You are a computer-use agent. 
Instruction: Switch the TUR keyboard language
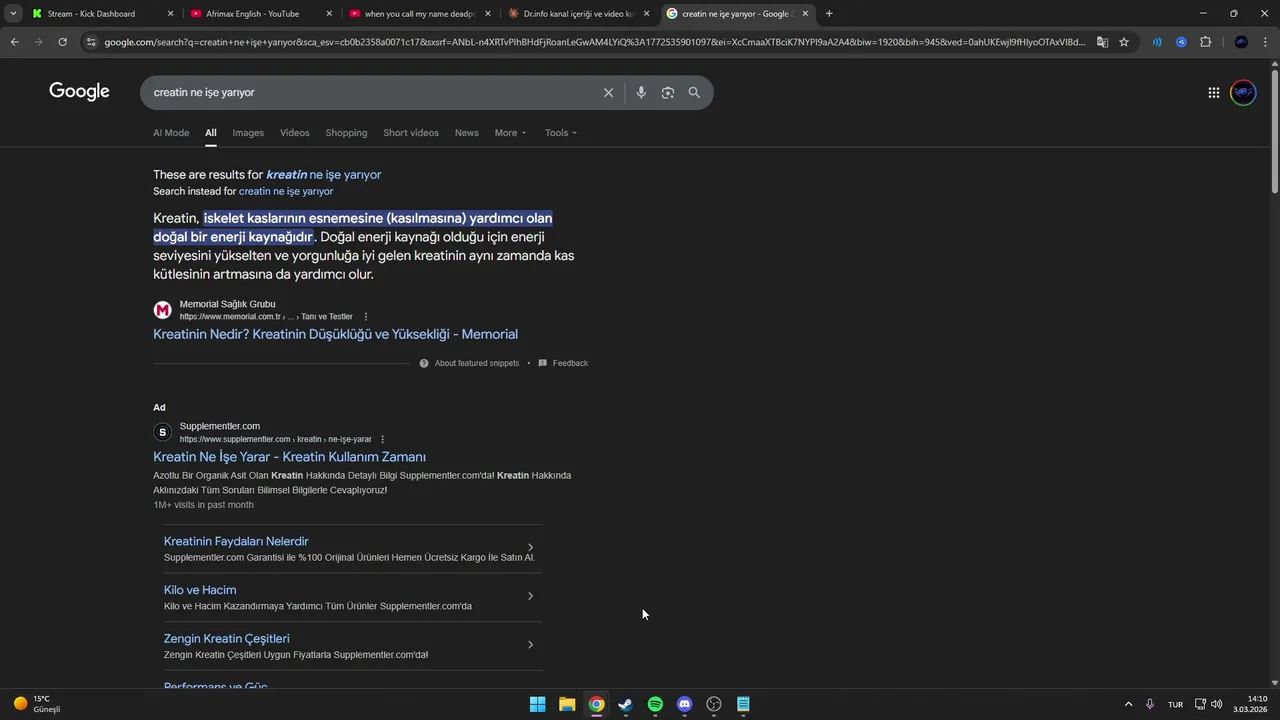click(x=1176, y=704)
